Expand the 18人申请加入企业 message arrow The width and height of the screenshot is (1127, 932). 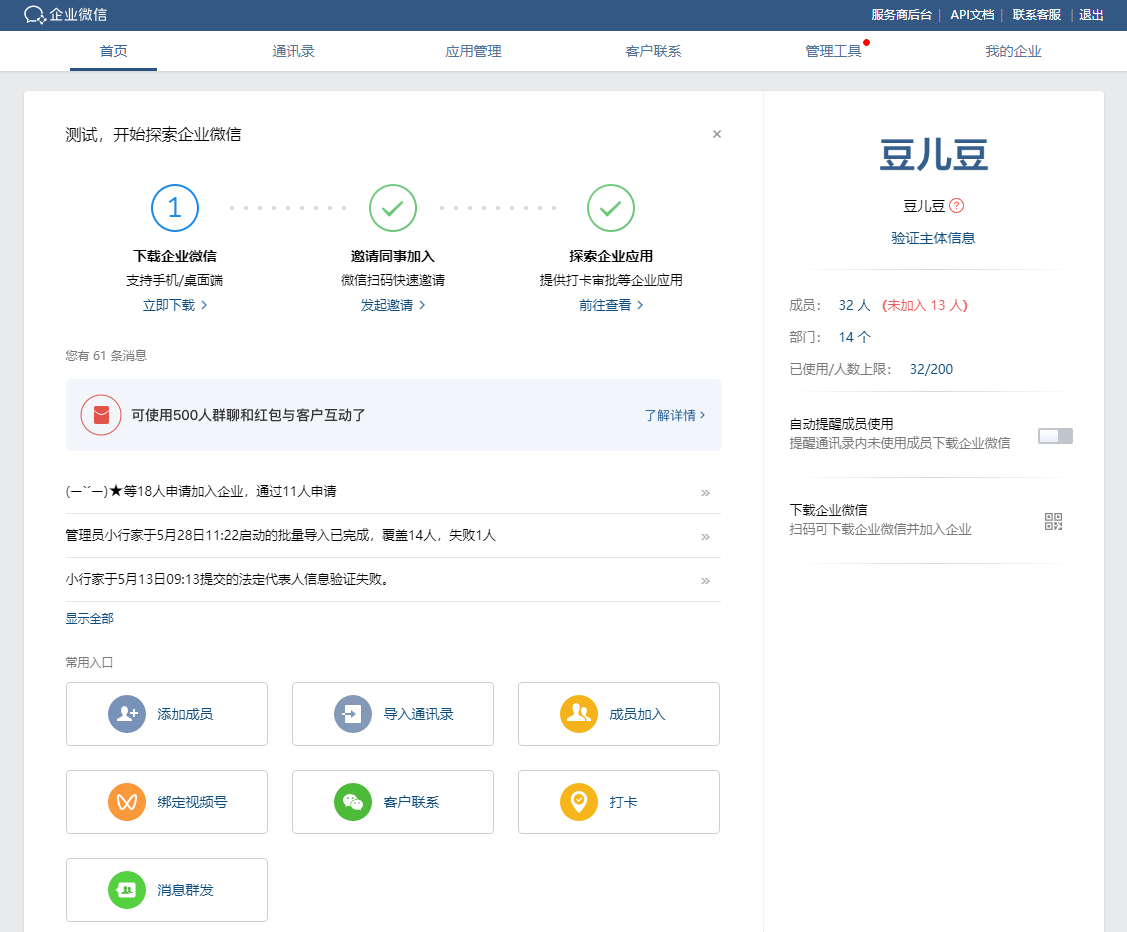[705, 493]
